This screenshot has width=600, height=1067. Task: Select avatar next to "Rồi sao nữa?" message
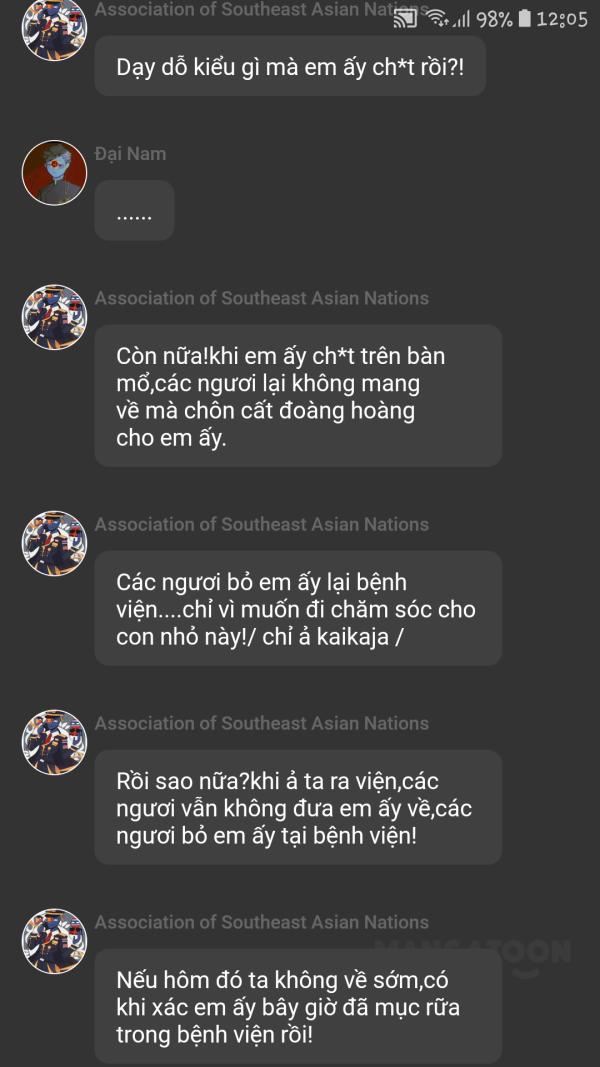coord(54,743)
